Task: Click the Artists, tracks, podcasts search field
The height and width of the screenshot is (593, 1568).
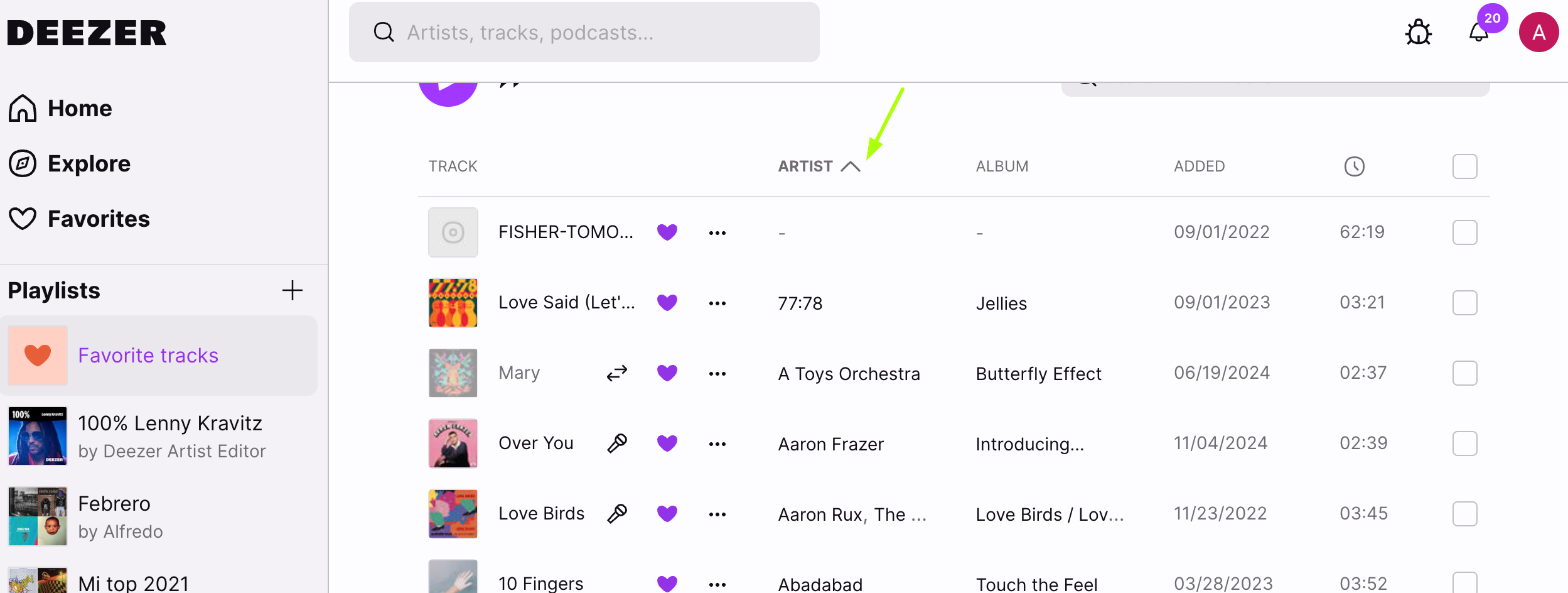Action: click(584, 32)
